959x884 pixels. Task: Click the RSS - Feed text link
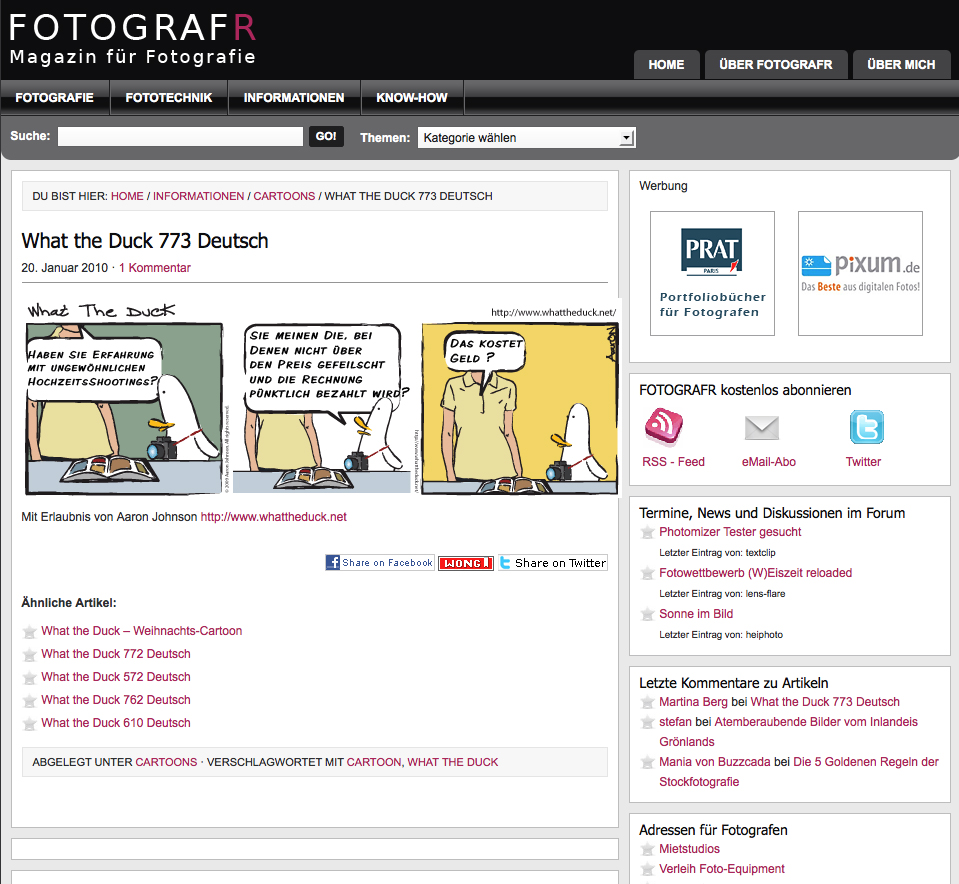(673, 462)
